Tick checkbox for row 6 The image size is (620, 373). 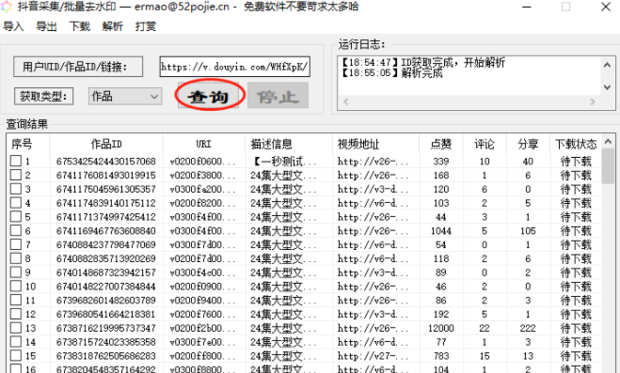tap(16, 231)
